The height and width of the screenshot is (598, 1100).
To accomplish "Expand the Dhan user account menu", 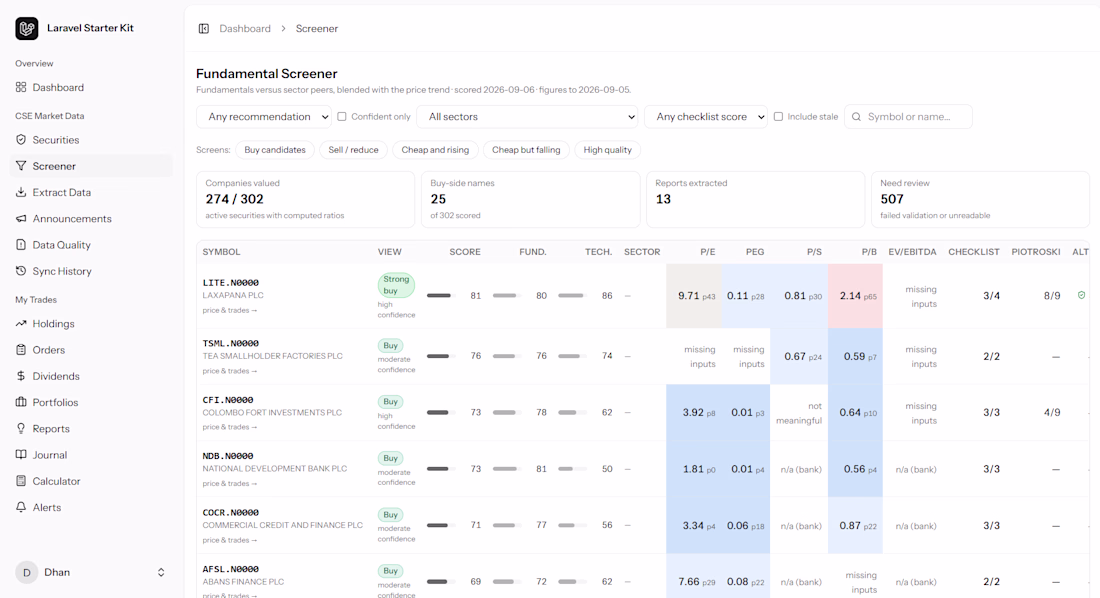I will pos(91,572).
